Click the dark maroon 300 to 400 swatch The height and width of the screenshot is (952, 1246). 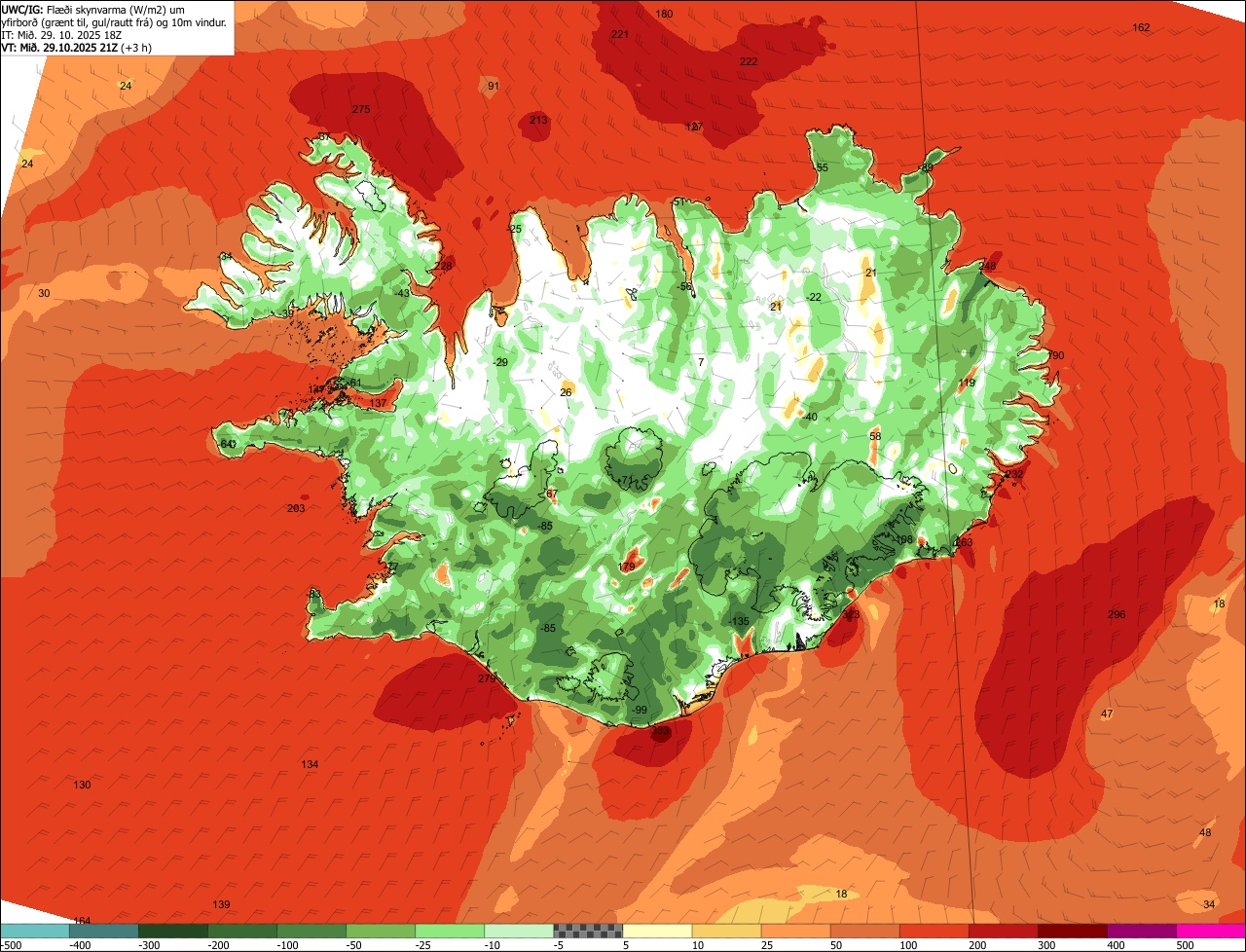[x=1073, y=931]
